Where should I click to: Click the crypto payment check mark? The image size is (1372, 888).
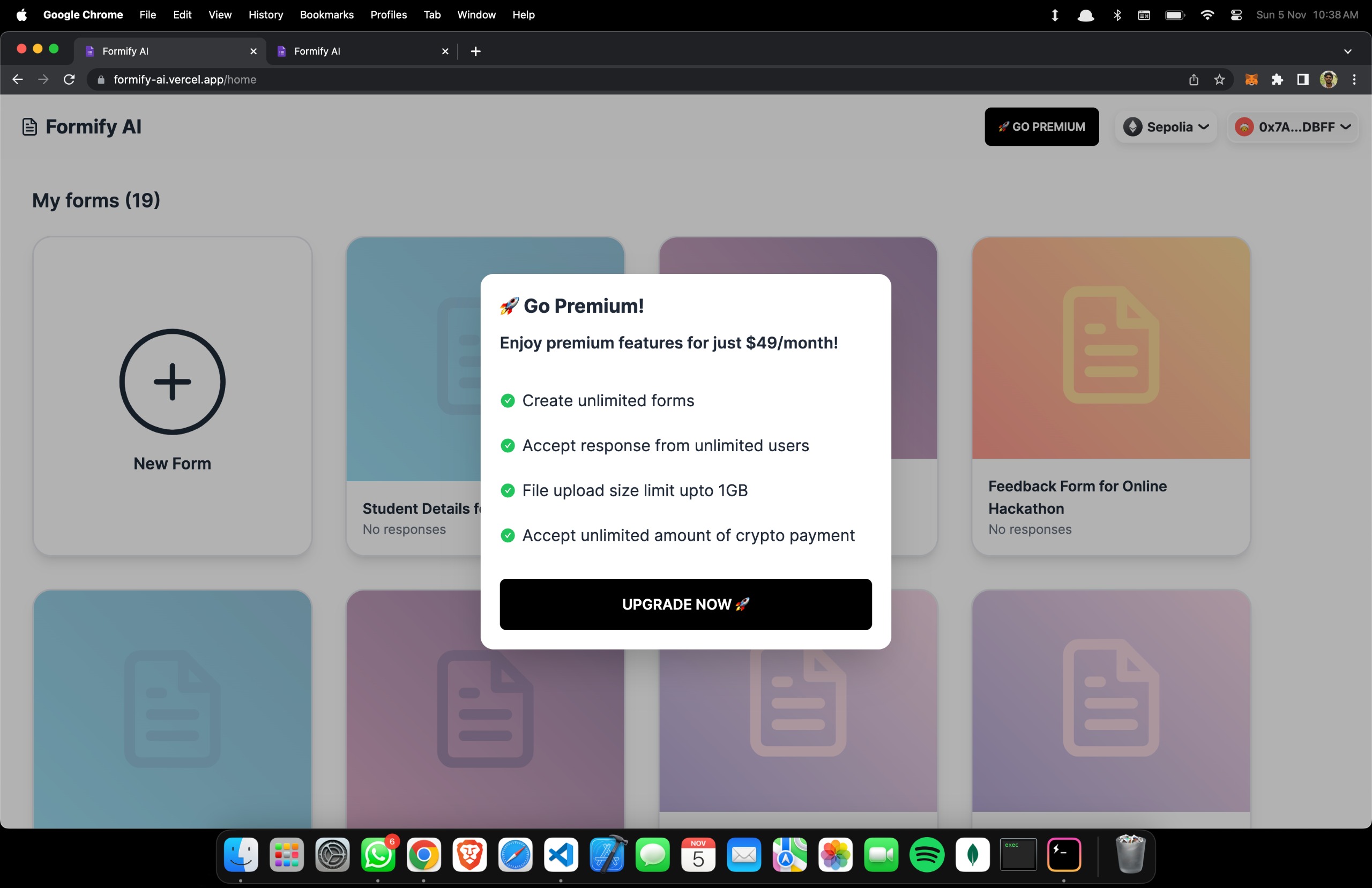(x=508, y=536)
